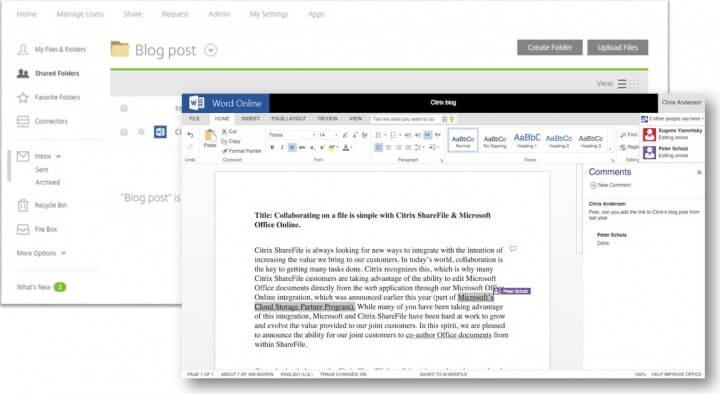Open the font size dropdown
The width and height of the screenshot is (720, 394).
(337, 135)
